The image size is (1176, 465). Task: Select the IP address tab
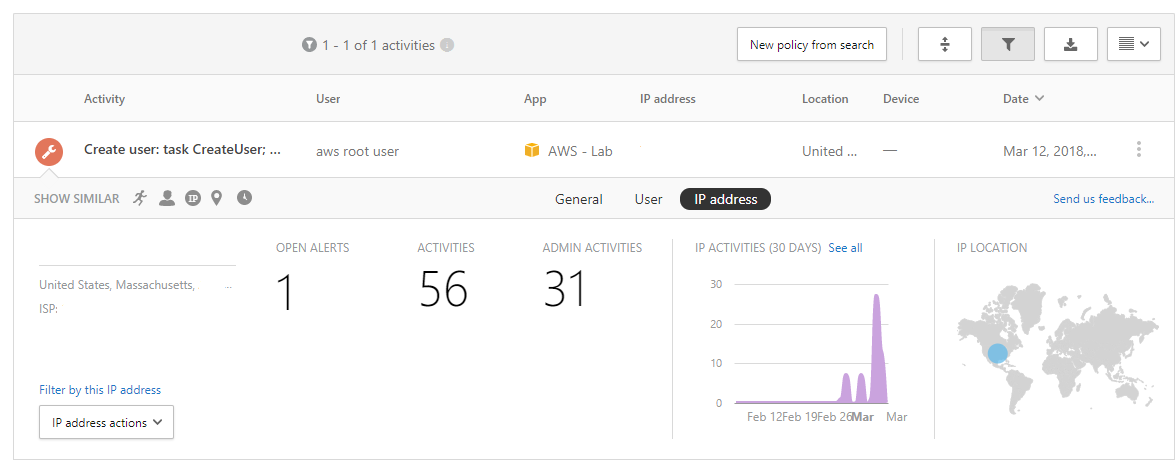coord(725,199)
